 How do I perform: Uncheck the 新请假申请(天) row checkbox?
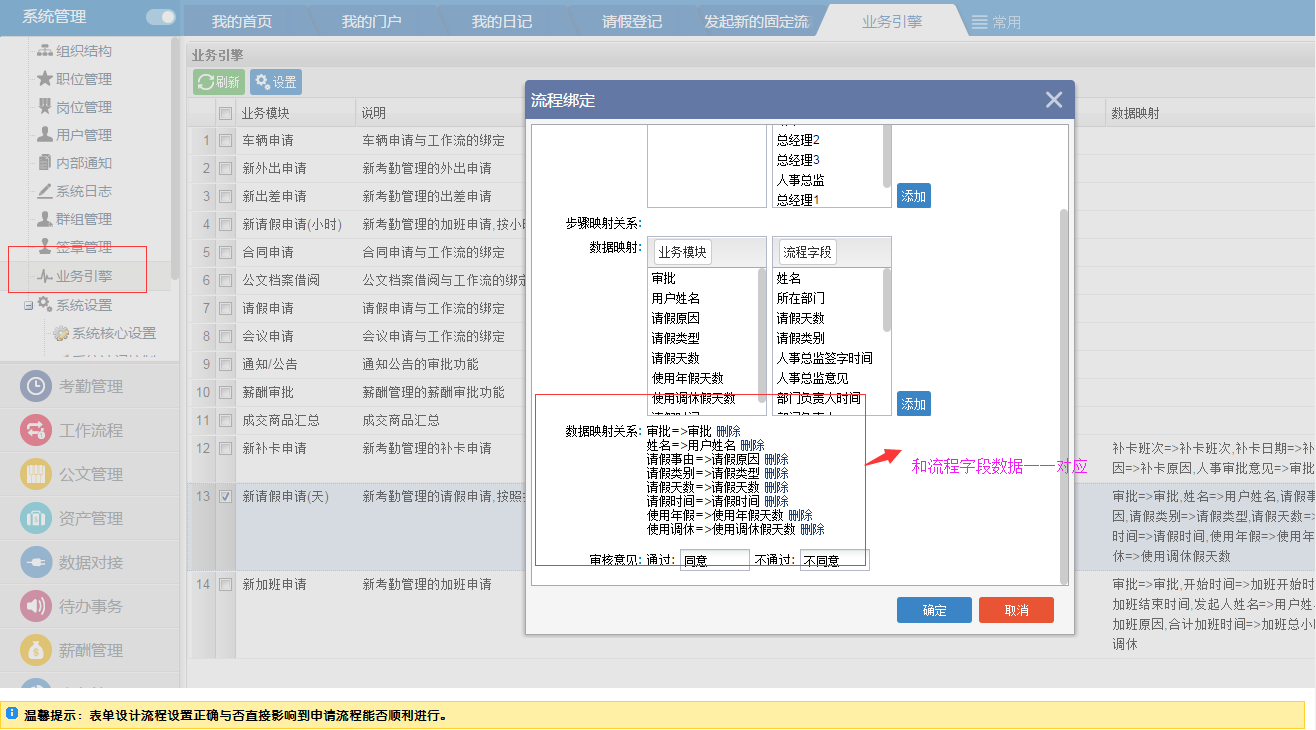[226, 497]
